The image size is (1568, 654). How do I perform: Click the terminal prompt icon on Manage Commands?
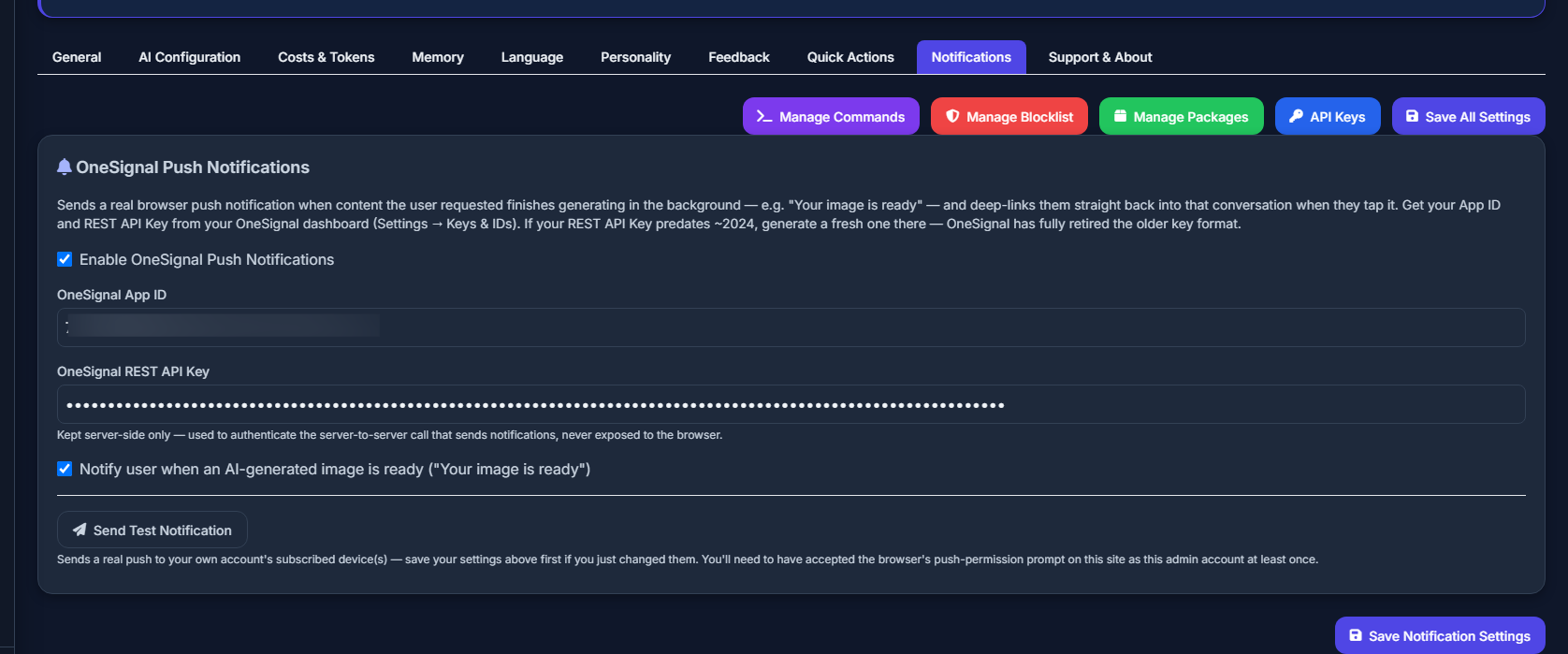764,117
